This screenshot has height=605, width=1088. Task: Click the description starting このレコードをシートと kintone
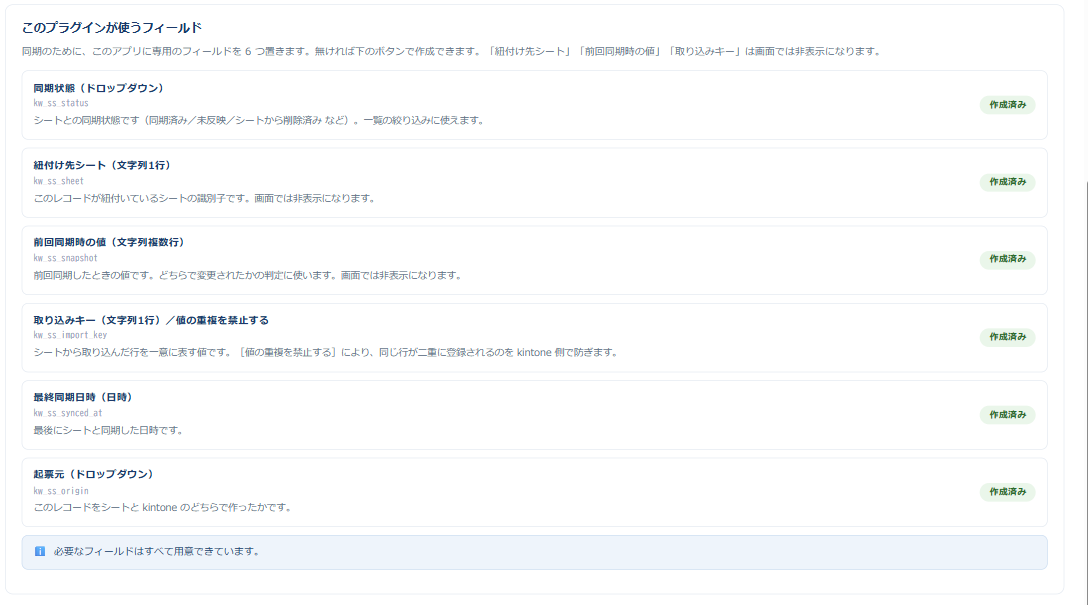coord(164,507)
